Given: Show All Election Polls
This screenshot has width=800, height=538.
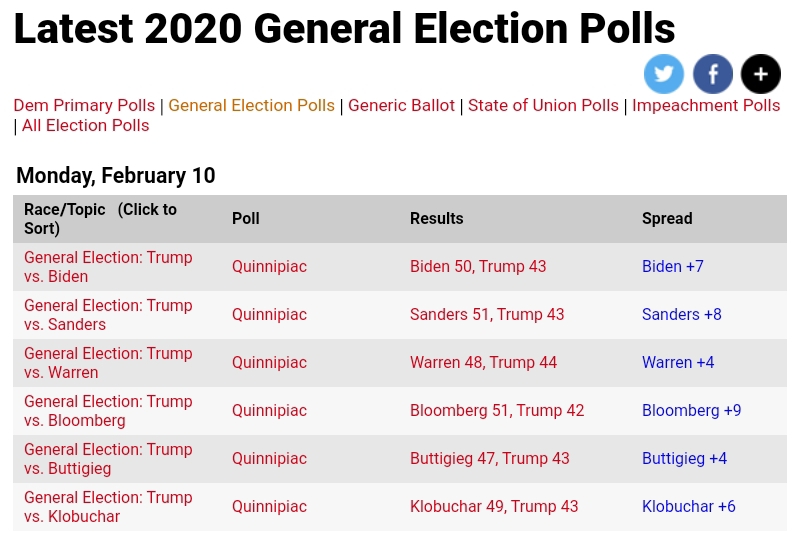Looking at the screenshot, I should click(x=85, y=125).
